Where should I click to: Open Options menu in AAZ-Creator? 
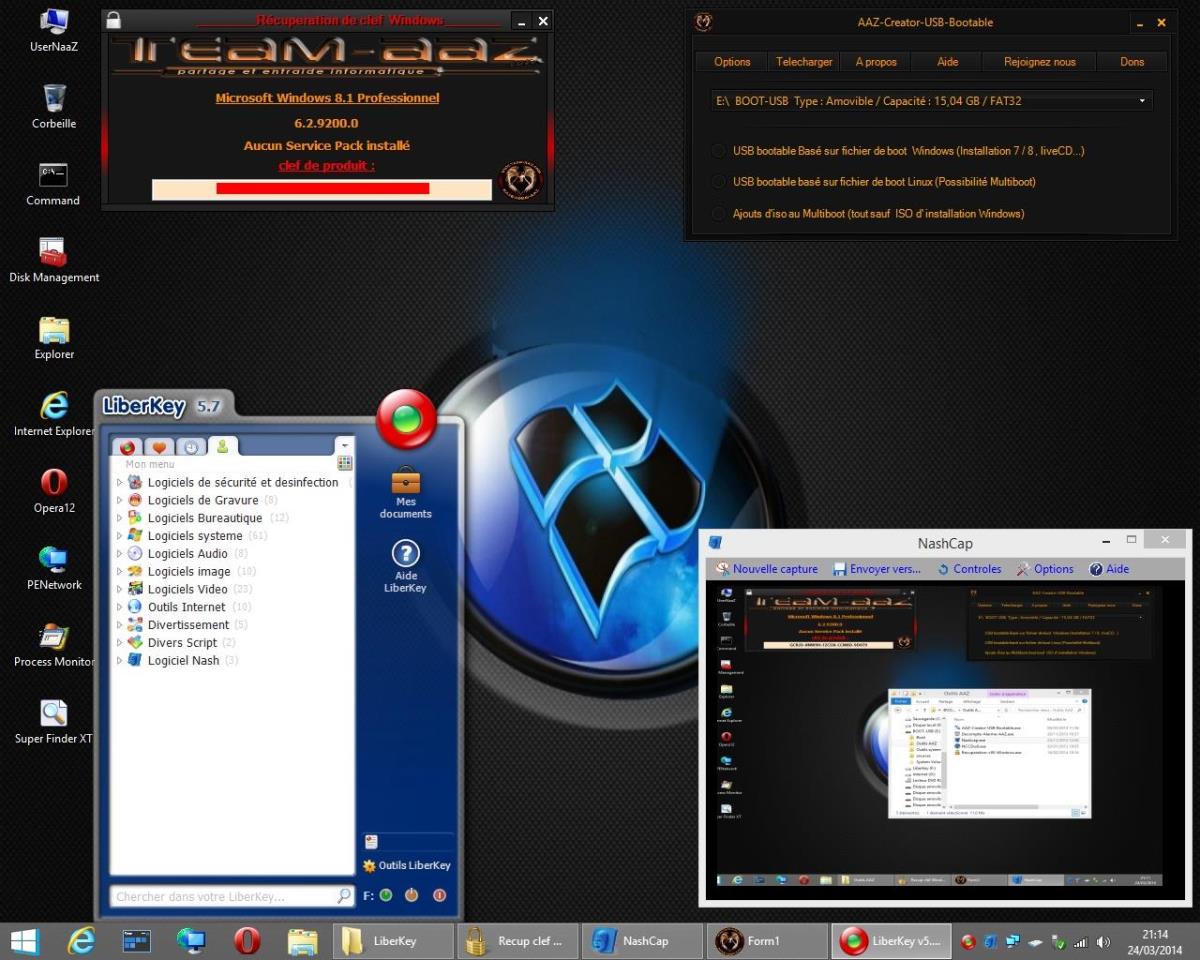tap(732, 62)
